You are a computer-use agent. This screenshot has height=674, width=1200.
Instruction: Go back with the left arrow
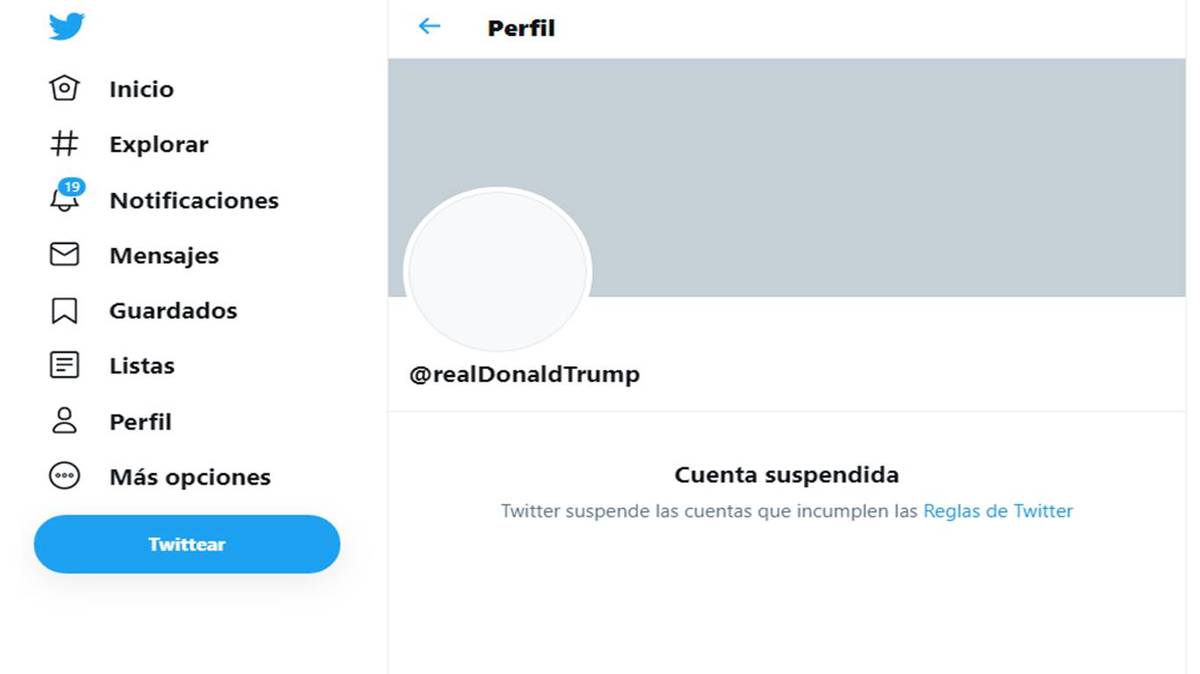pos(429,27)
